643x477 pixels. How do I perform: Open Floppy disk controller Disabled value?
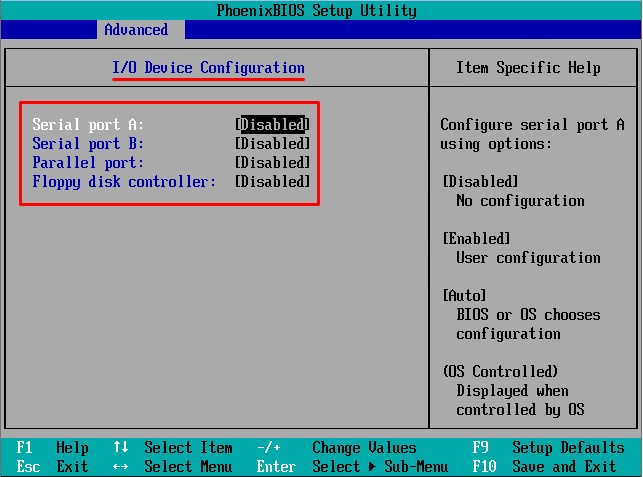[272, 181]
